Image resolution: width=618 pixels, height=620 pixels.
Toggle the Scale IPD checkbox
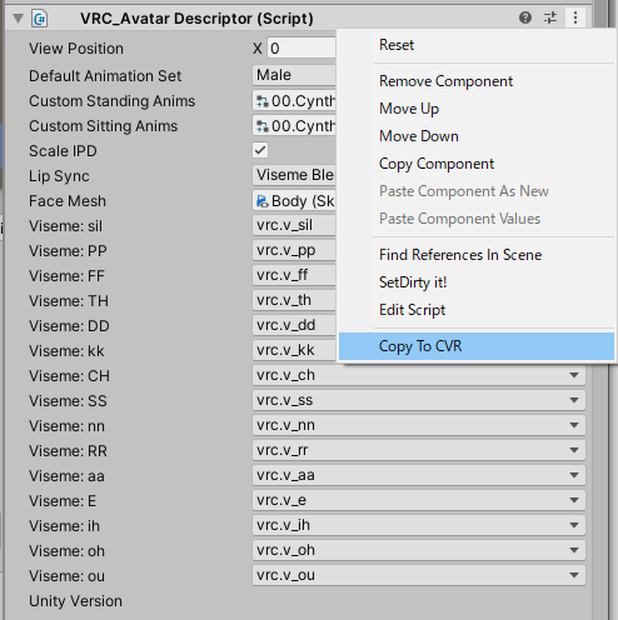tap(260, 150)
